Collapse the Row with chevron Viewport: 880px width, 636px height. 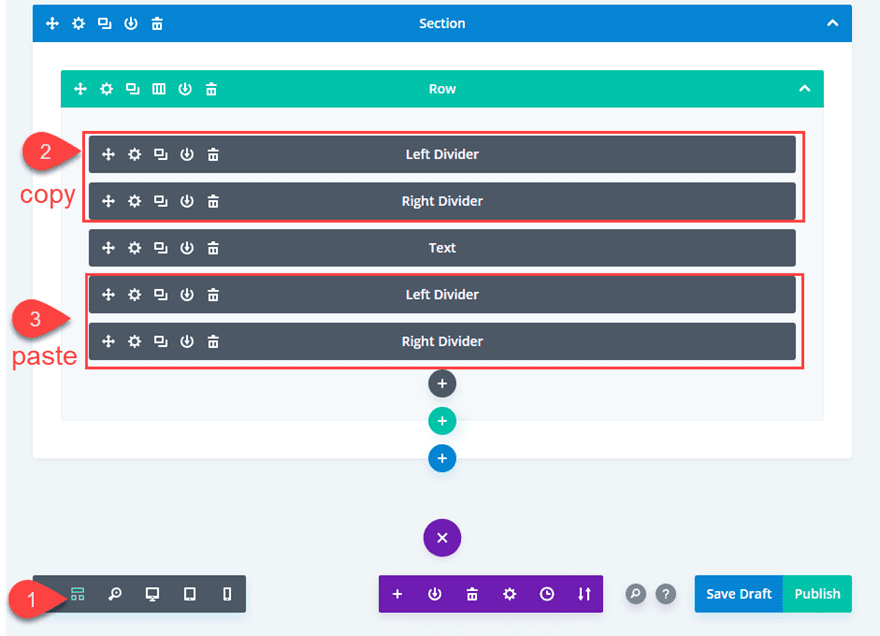804,89
